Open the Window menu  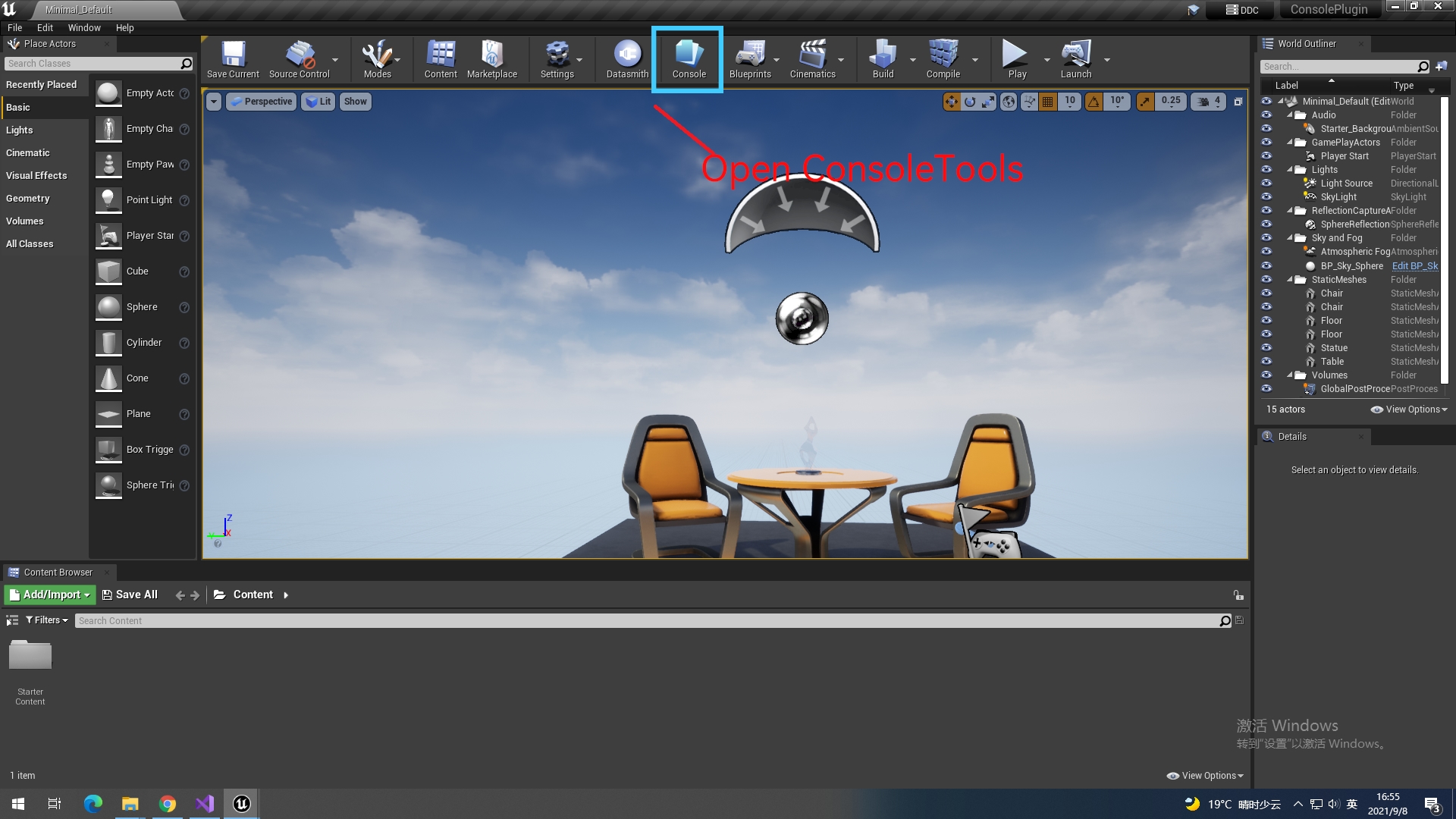click(83, 27)
